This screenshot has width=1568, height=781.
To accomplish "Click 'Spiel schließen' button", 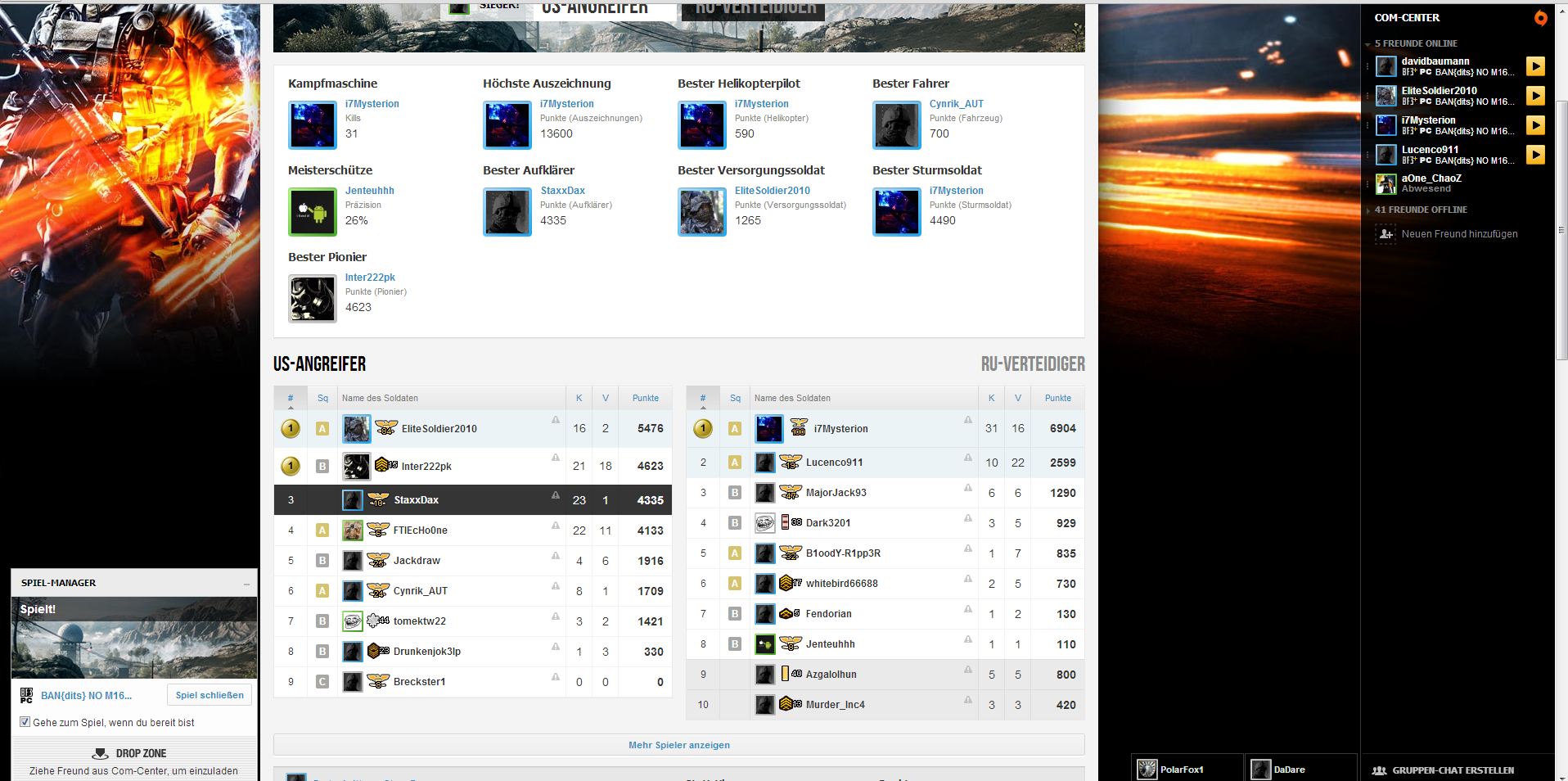I will pyautogui.click(x=210, y=695).
